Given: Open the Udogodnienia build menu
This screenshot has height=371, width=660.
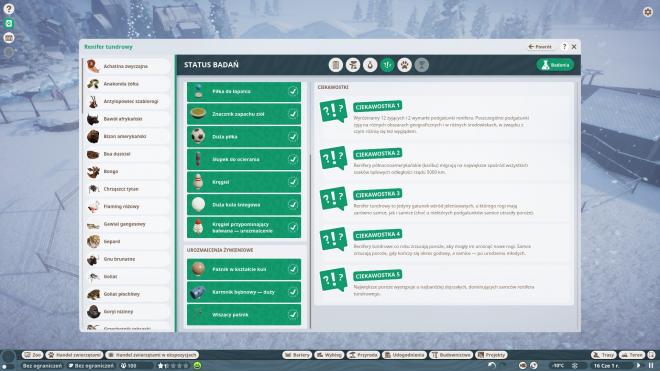Looking at the screenshot, I should pyautogui.click(x=404, y=355).
